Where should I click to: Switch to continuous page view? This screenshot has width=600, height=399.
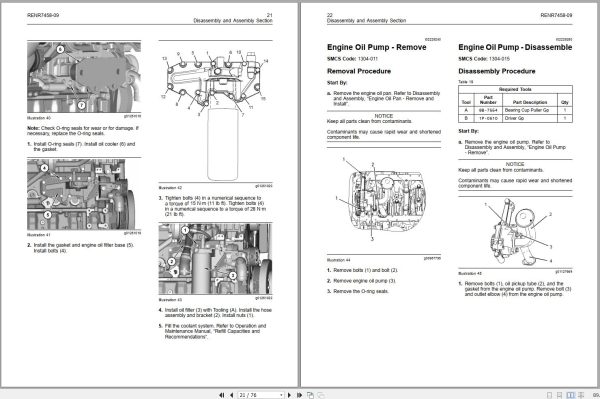pyautogui.click(x=559, y=395)
